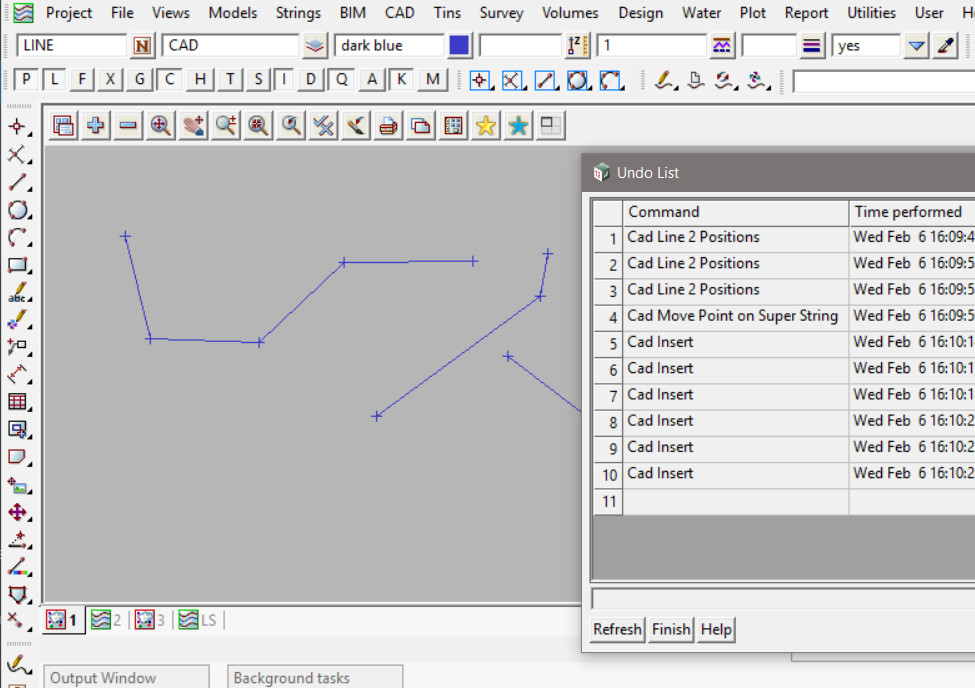
Task: Open the view Menu icon in view toolbar
Action: click(x=63, y=126)
